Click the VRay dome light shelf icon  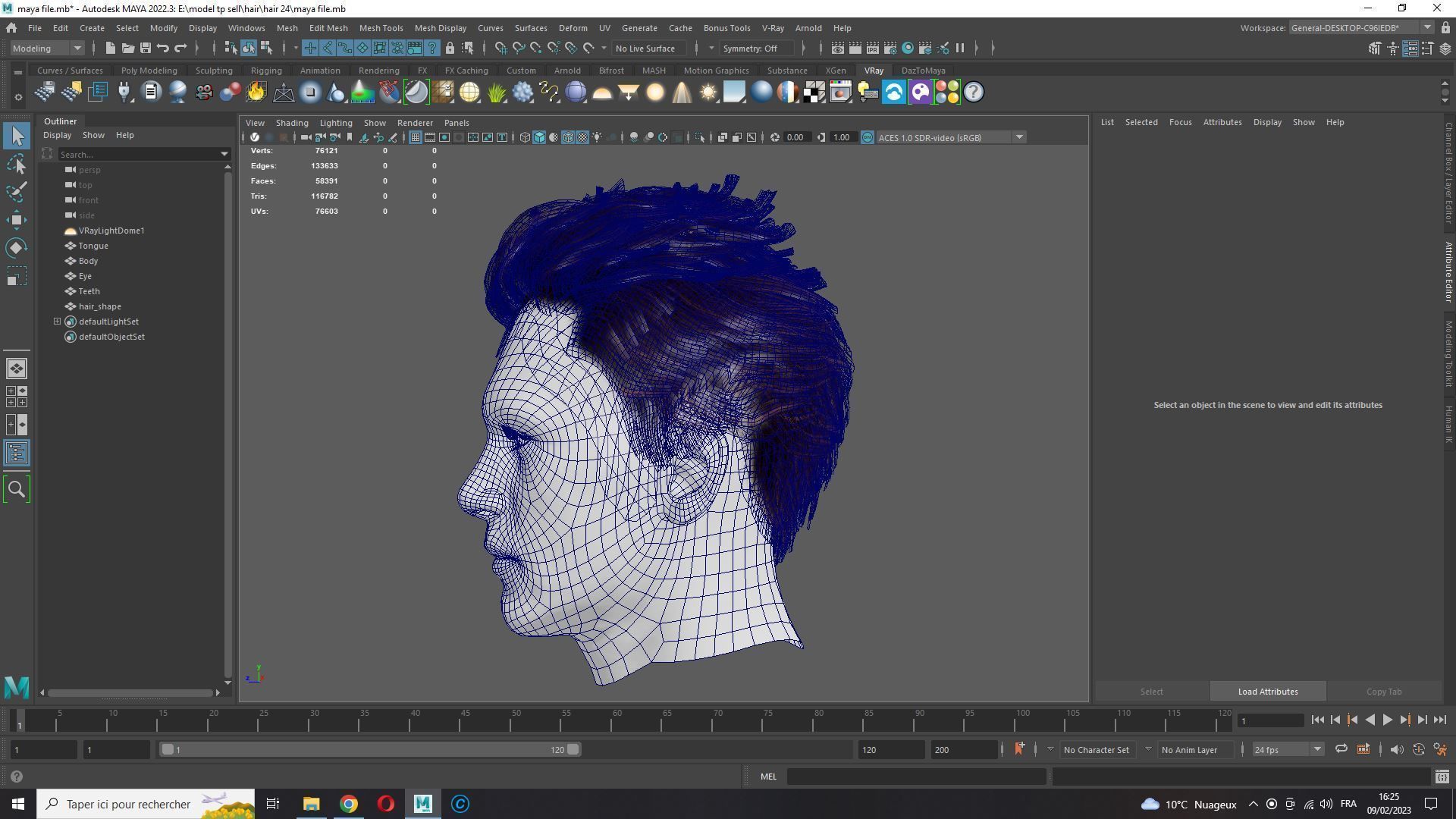point(601,93)
